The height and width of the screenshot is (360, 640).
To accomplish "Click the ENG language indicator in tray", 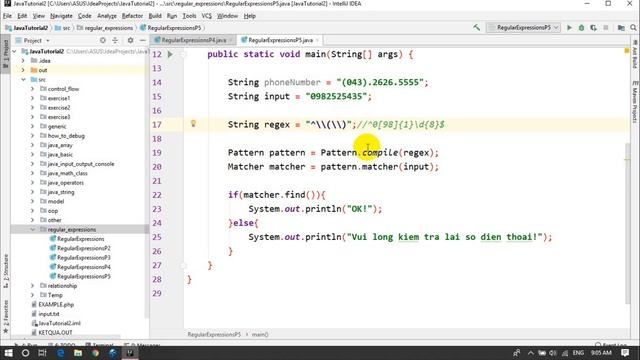I will [x=578, y=353].
